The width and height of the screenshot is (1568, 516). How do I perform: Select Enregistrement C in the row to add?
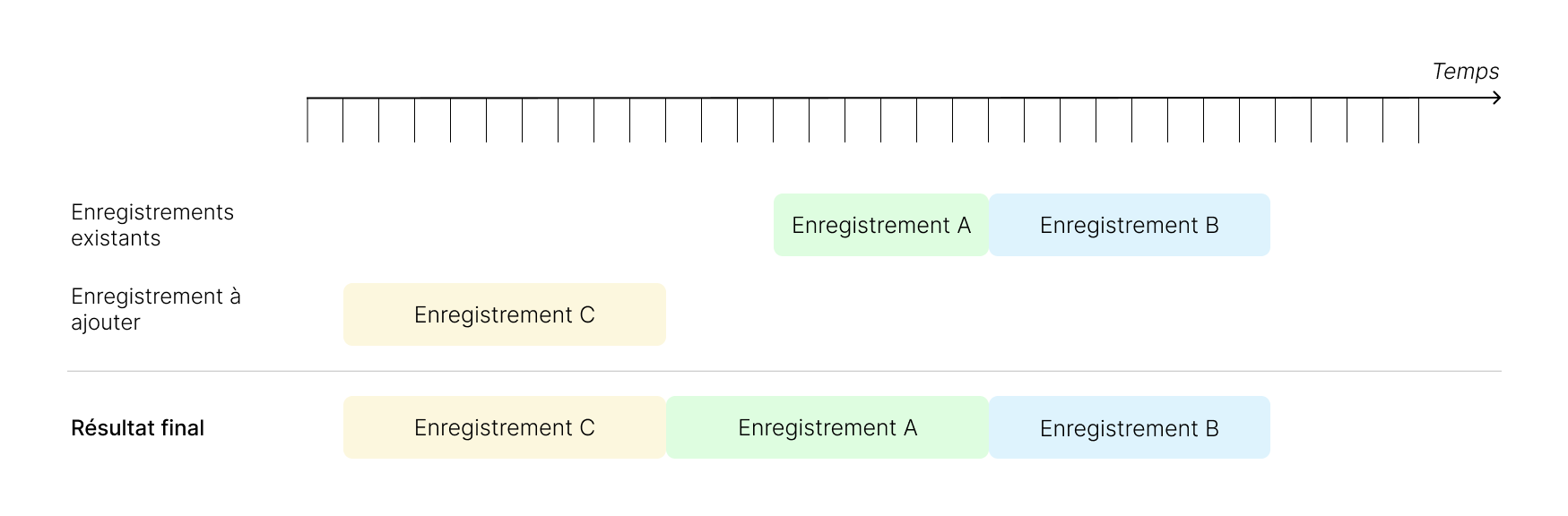504,314
